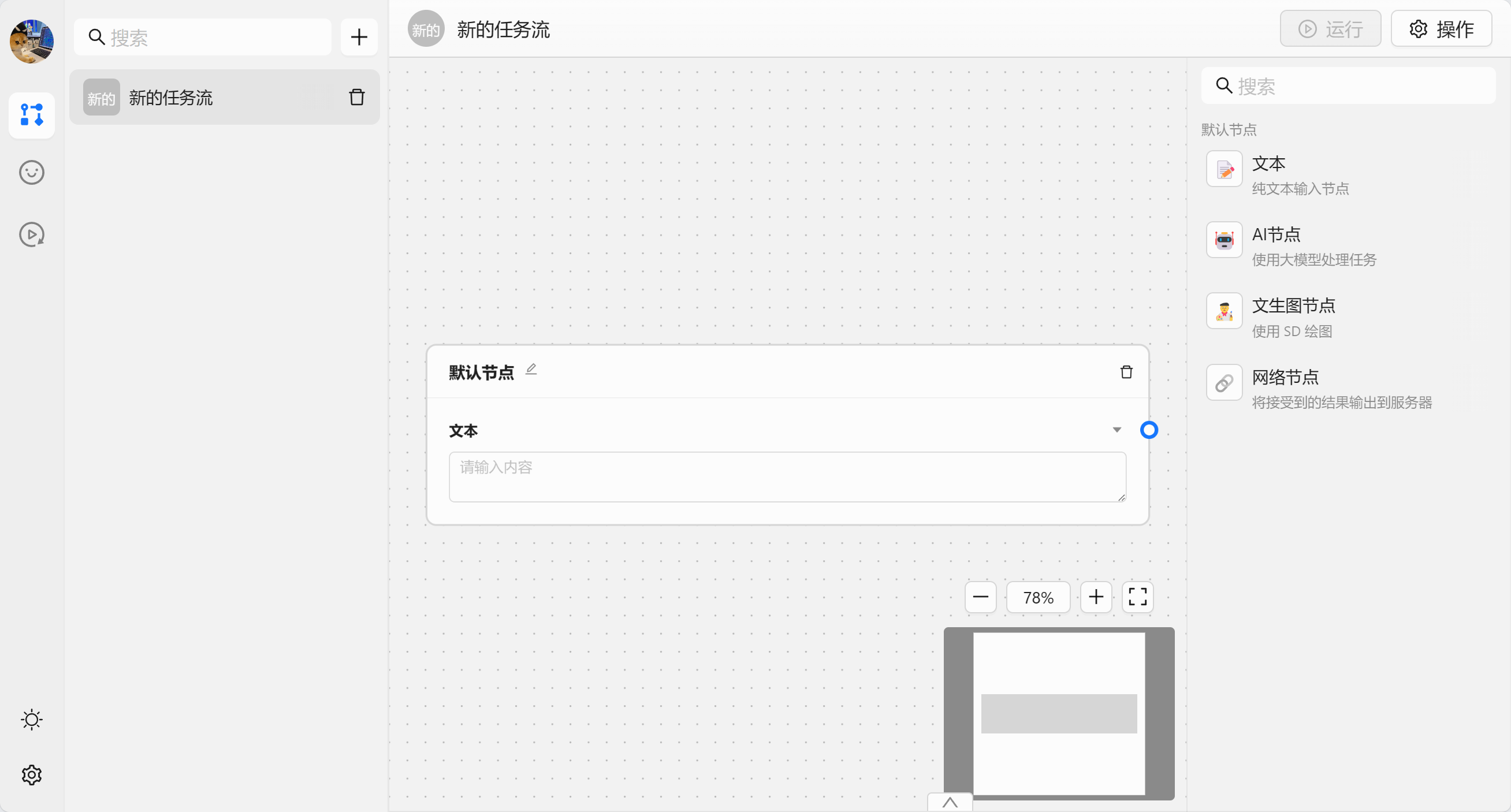The height and width of the screenshot is (812, 1511).
Task: Click the pencil icon to rename 默认节点
Action: coord(531,370)
